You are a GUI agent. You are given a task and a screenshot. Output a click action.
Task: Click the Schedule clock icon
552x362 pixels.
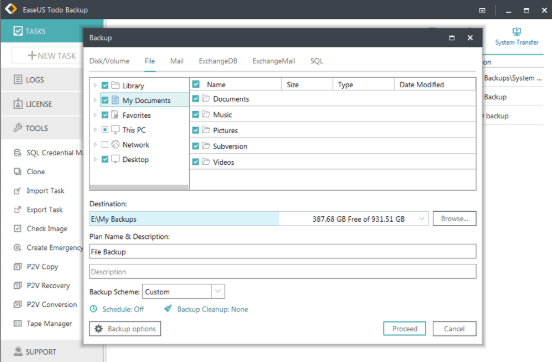point(93,309)
